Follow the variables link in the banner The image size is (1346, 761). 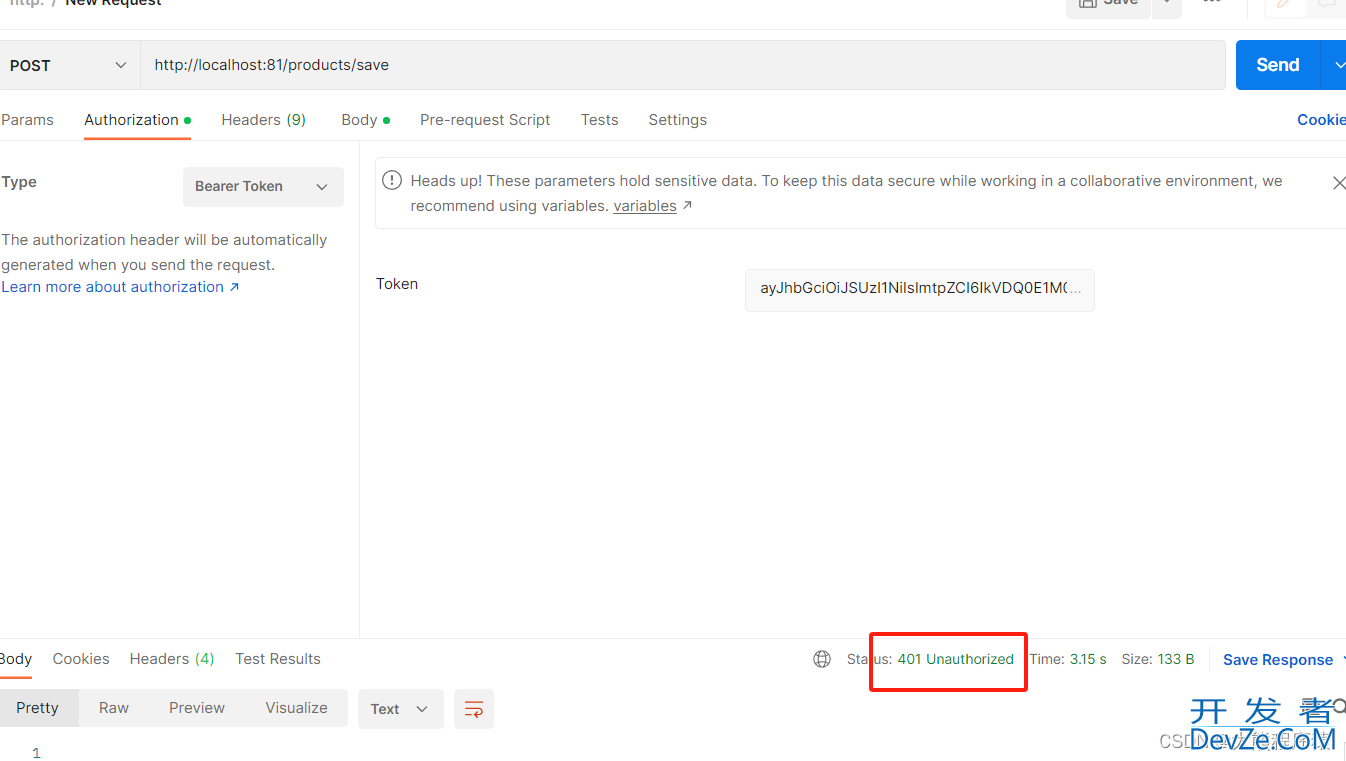tap(645, 206)
